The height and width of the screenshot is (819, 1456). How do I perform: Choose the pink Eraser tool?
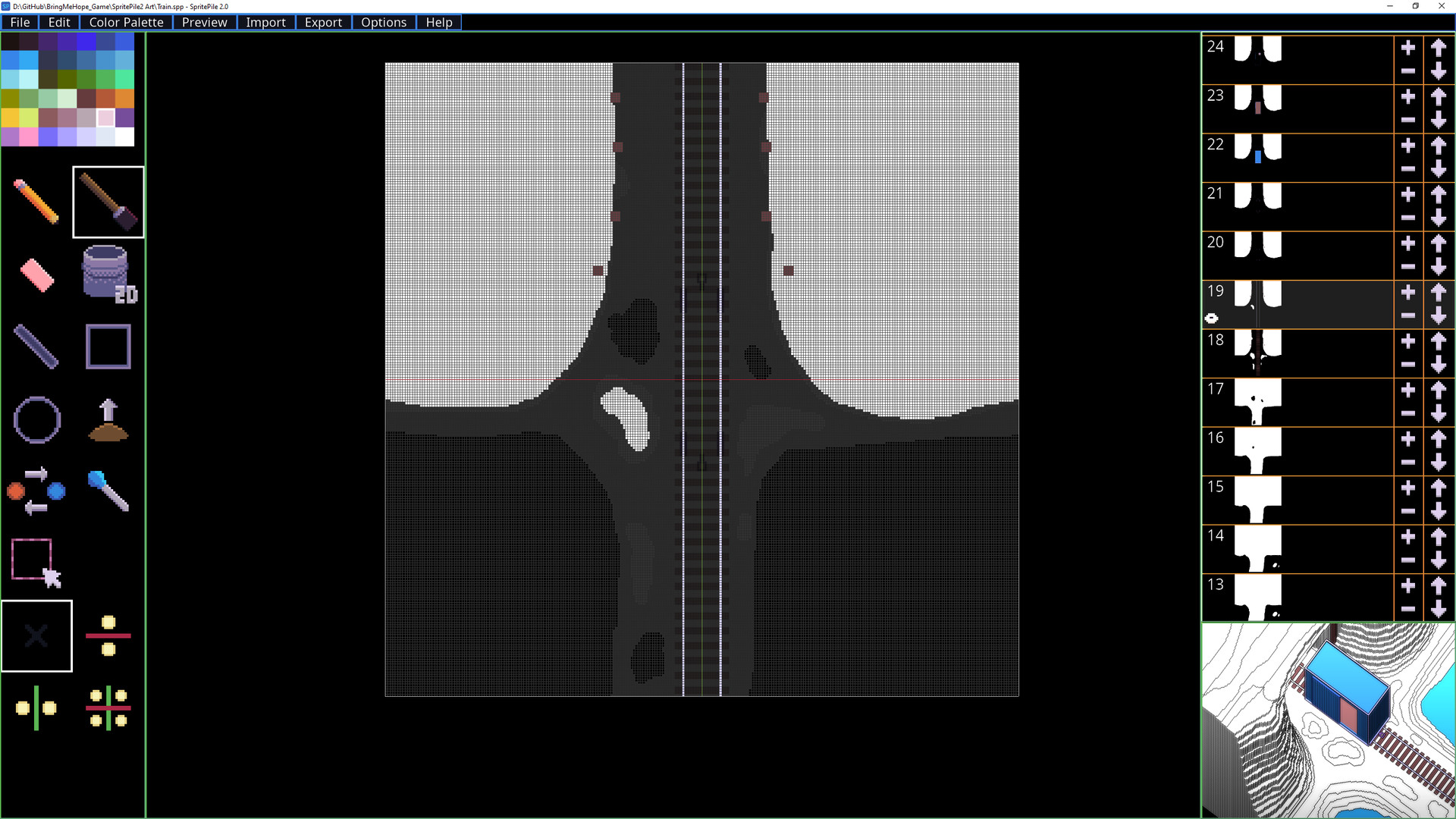(x=36, y=275)
